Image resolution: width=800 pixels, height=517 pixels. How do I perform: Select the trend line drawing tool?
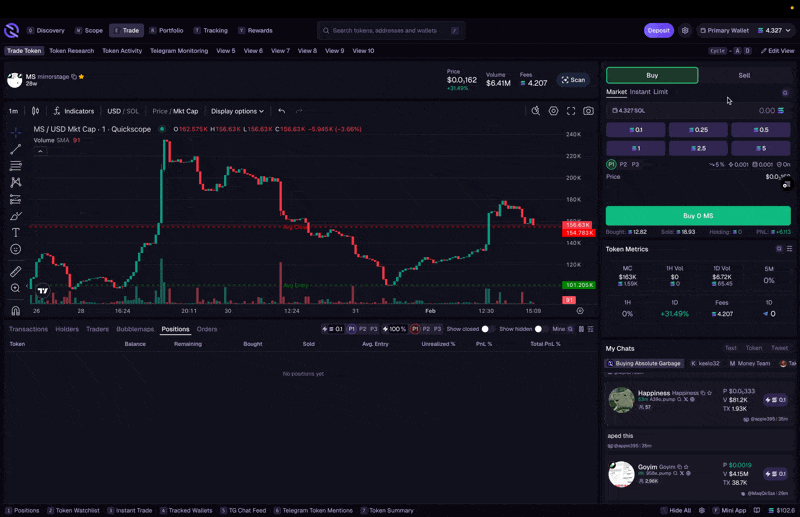16,149
